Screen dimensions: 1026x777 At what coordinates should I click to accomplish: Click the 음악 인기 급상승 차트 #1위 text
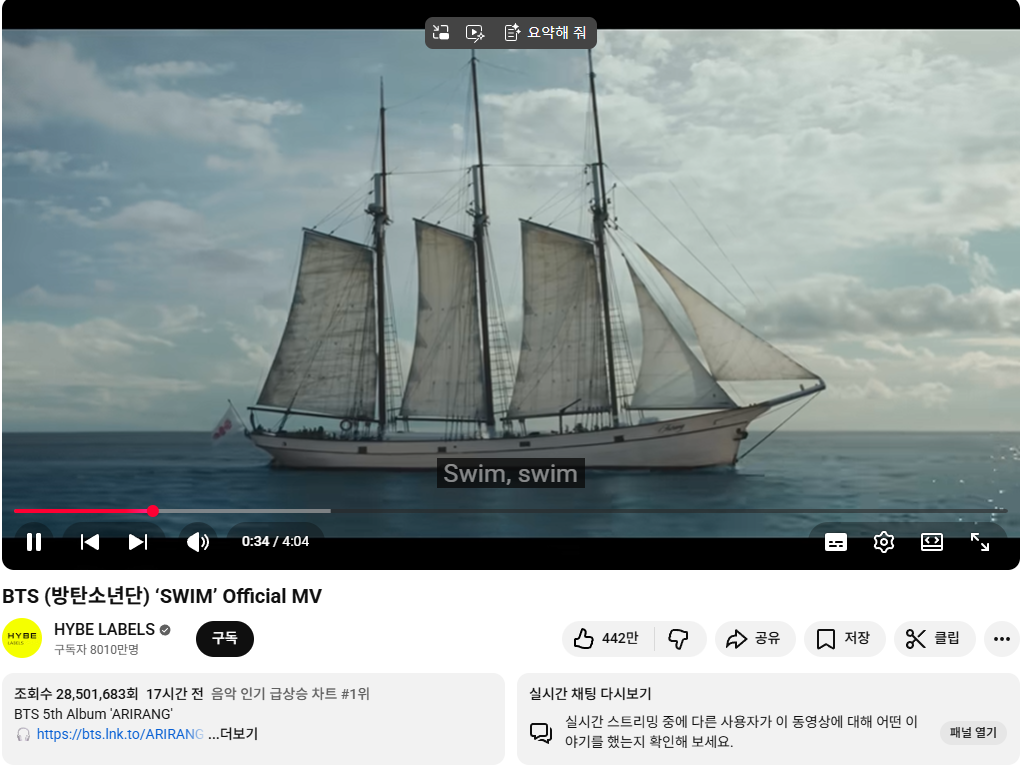[290, 693]
